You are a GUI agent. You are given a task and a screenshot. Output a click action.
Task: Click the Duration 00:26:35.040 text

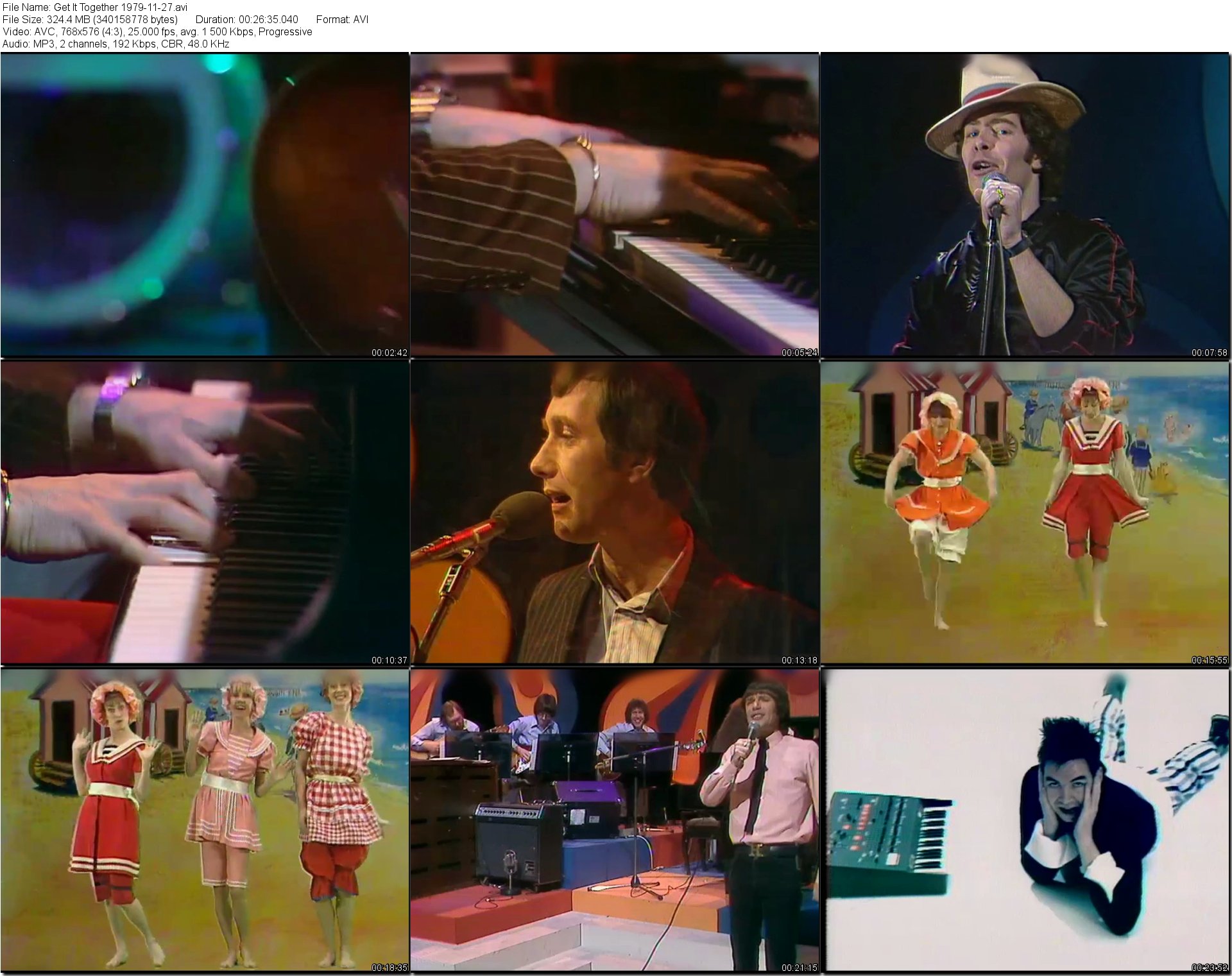click(246, 20)
